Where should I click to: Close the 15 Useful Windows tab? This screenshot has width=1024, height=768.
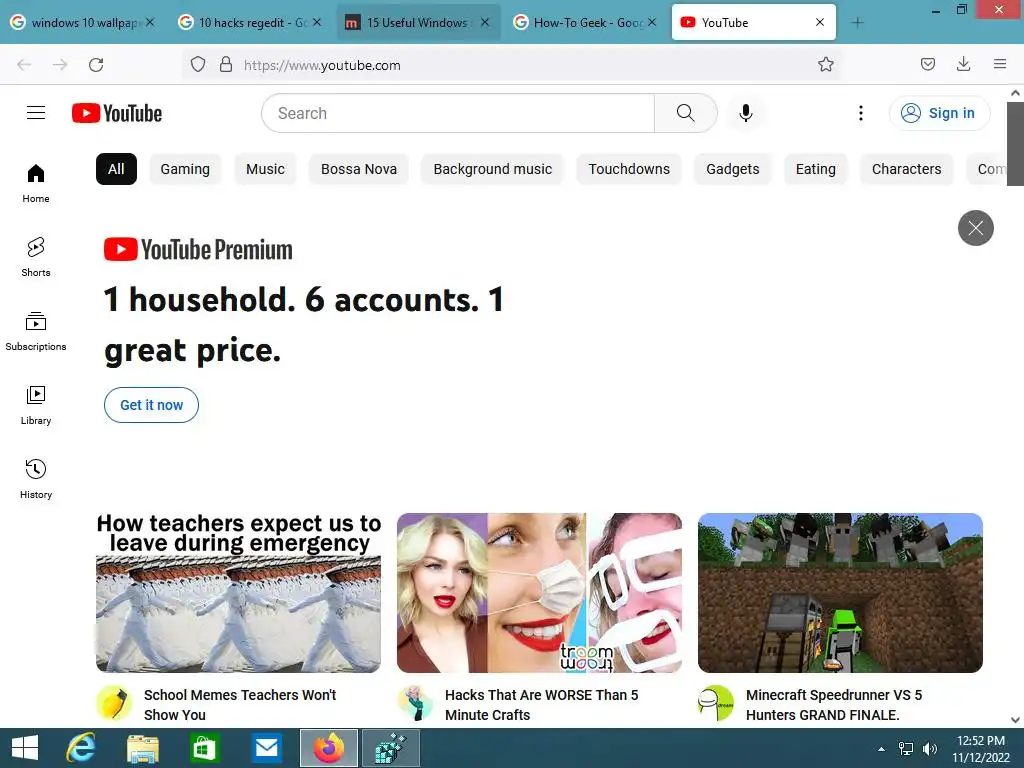pos(485,22)
